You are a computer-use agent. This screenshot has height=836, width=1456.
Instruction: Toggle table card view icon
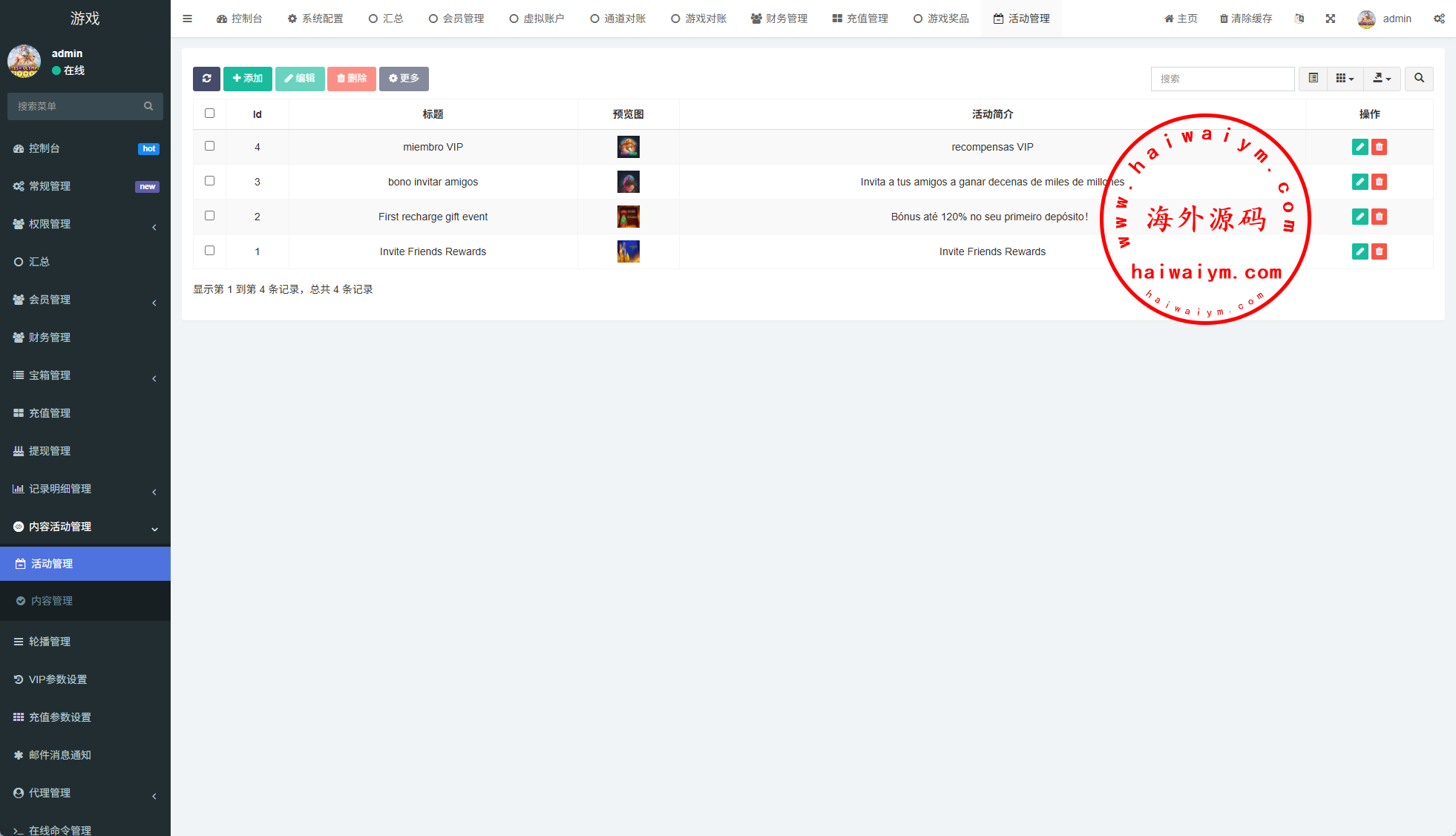pyautogui.click(x=1313, y=79)
